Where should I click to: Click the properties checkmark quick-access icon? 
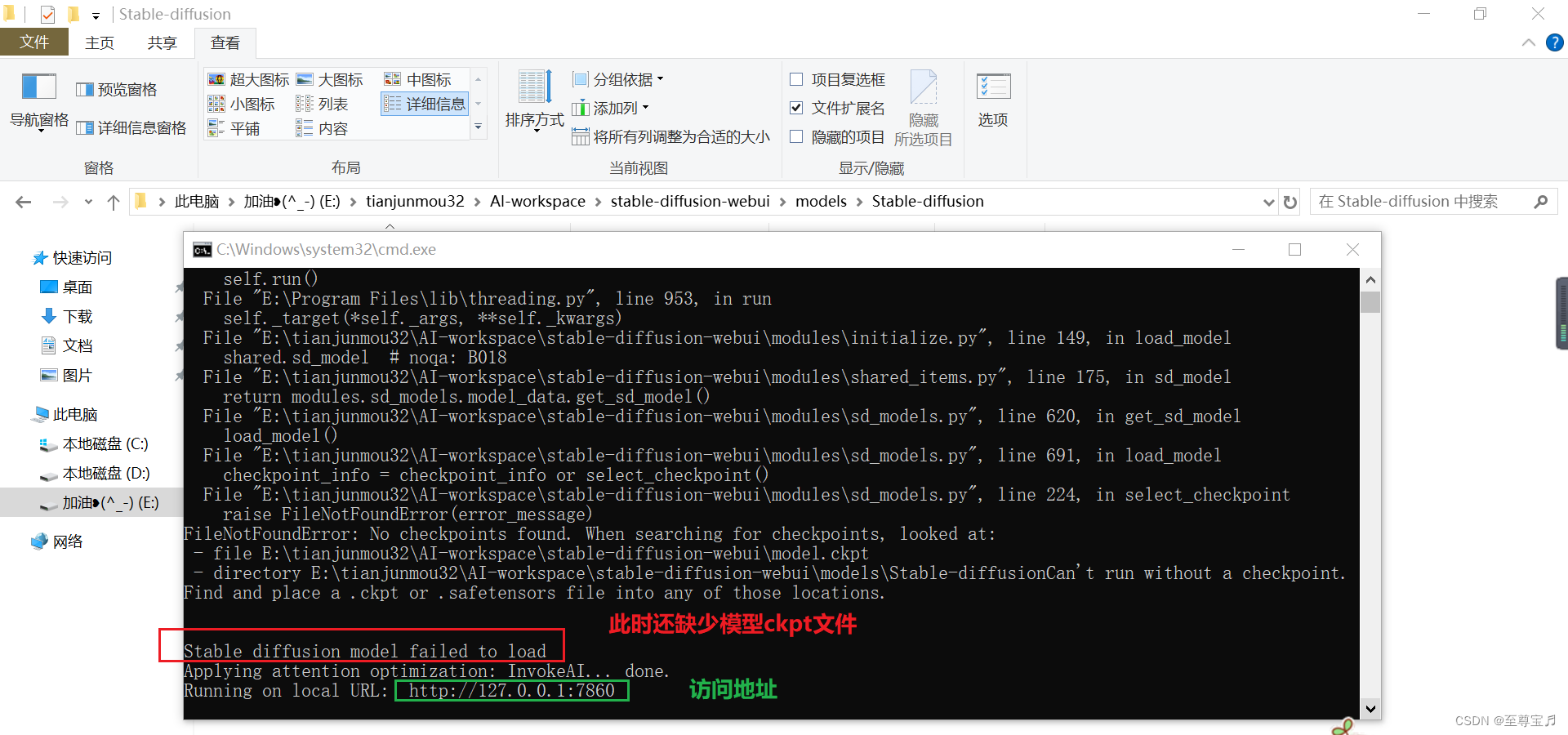[47, 14]
